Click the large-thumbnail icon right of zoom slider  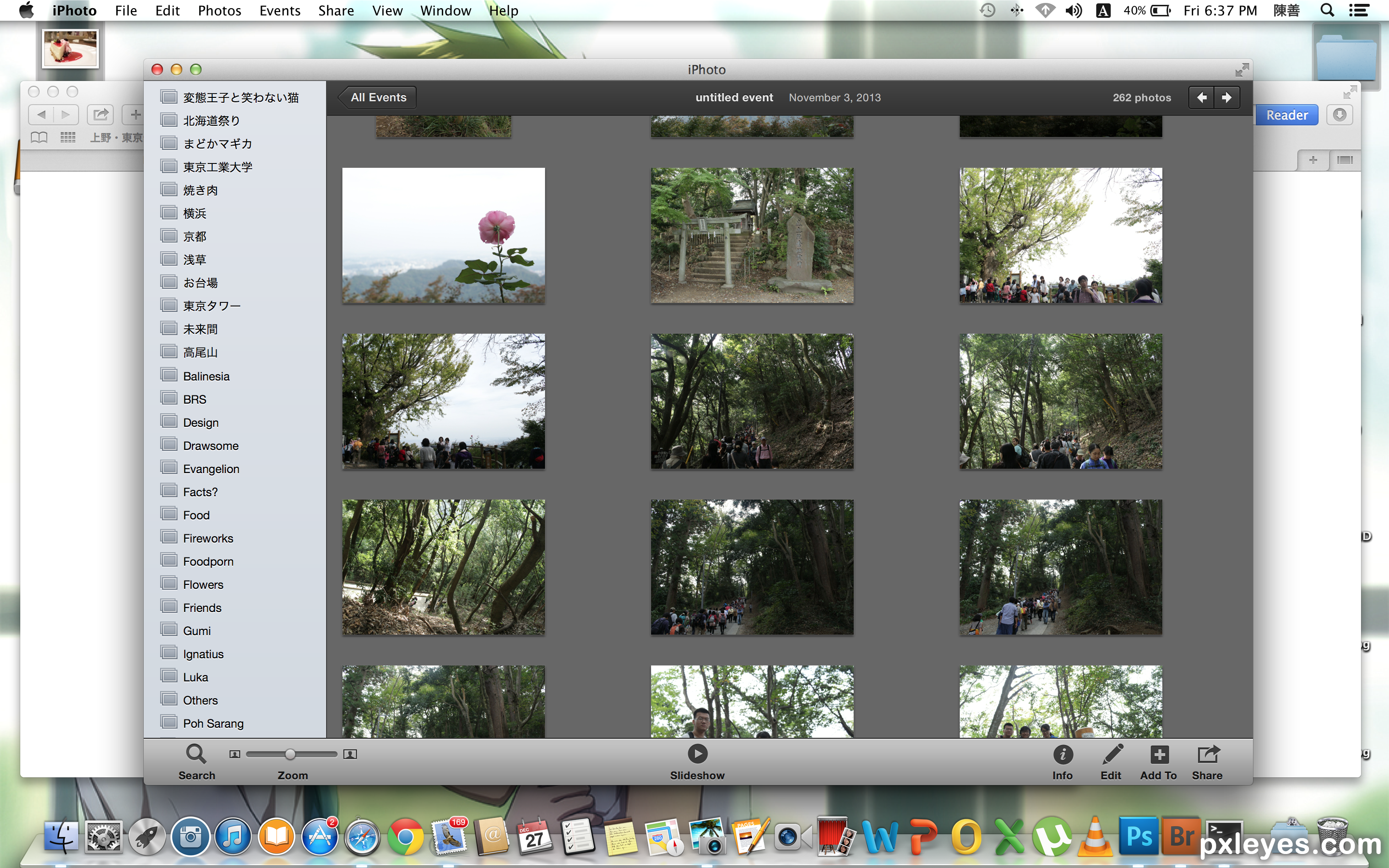pos(350,754)
